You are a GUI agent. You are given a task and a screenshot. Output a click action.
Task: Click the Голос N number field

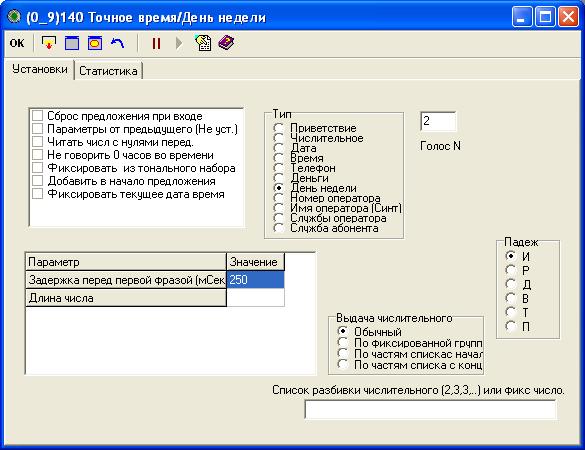pos(438,121)
